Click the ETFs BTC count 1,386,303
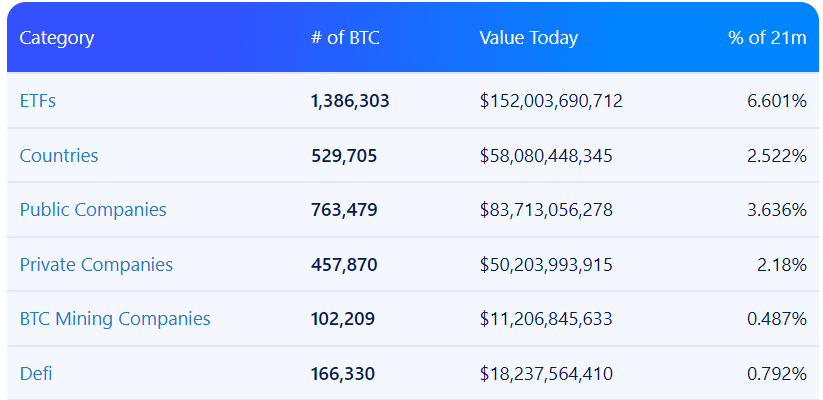This screenshot has width=823, height=400. pyautogui.click(x=350, y=101)
